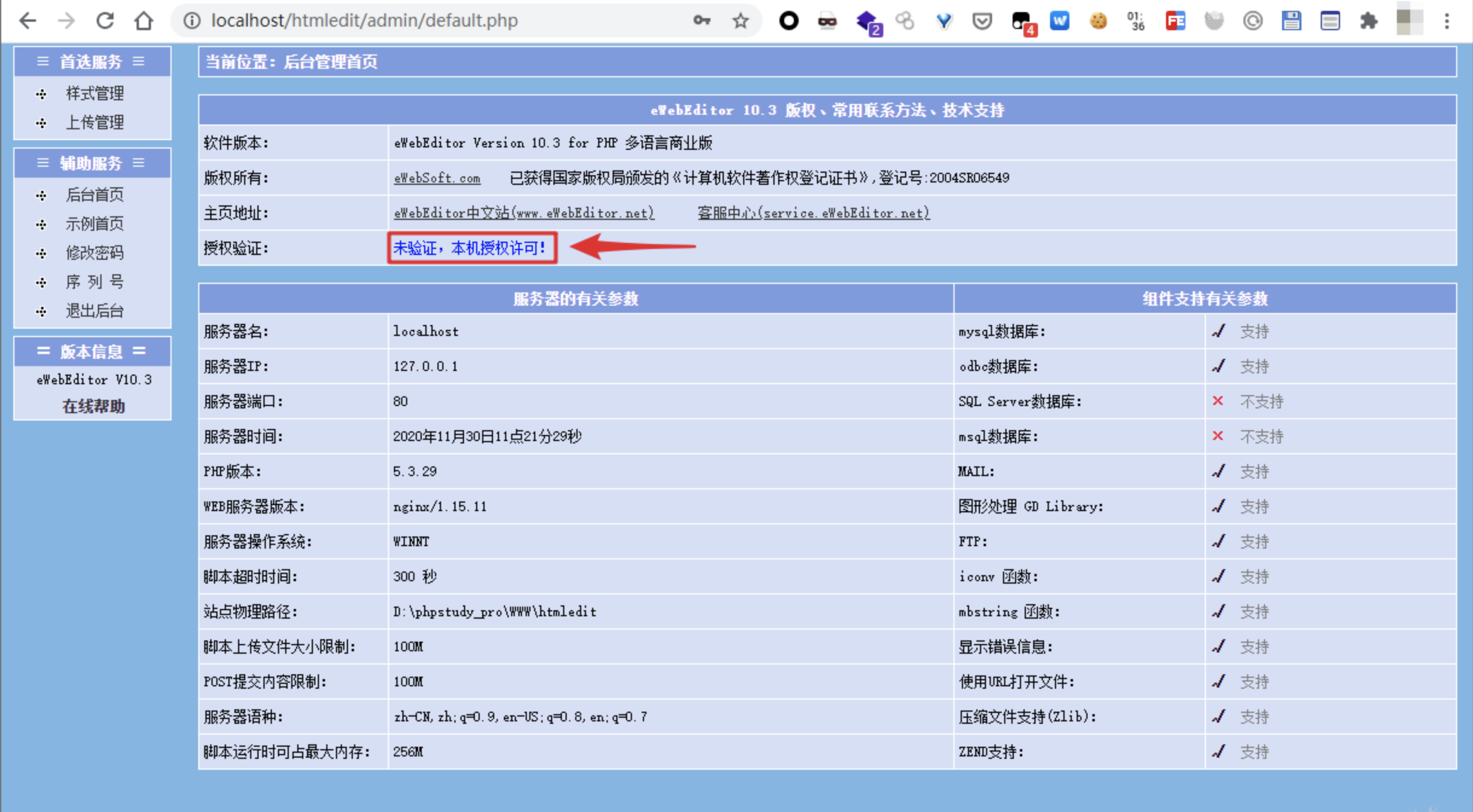Open the Pocket extension
1473x812 pixels.
(x=982, y=21)
